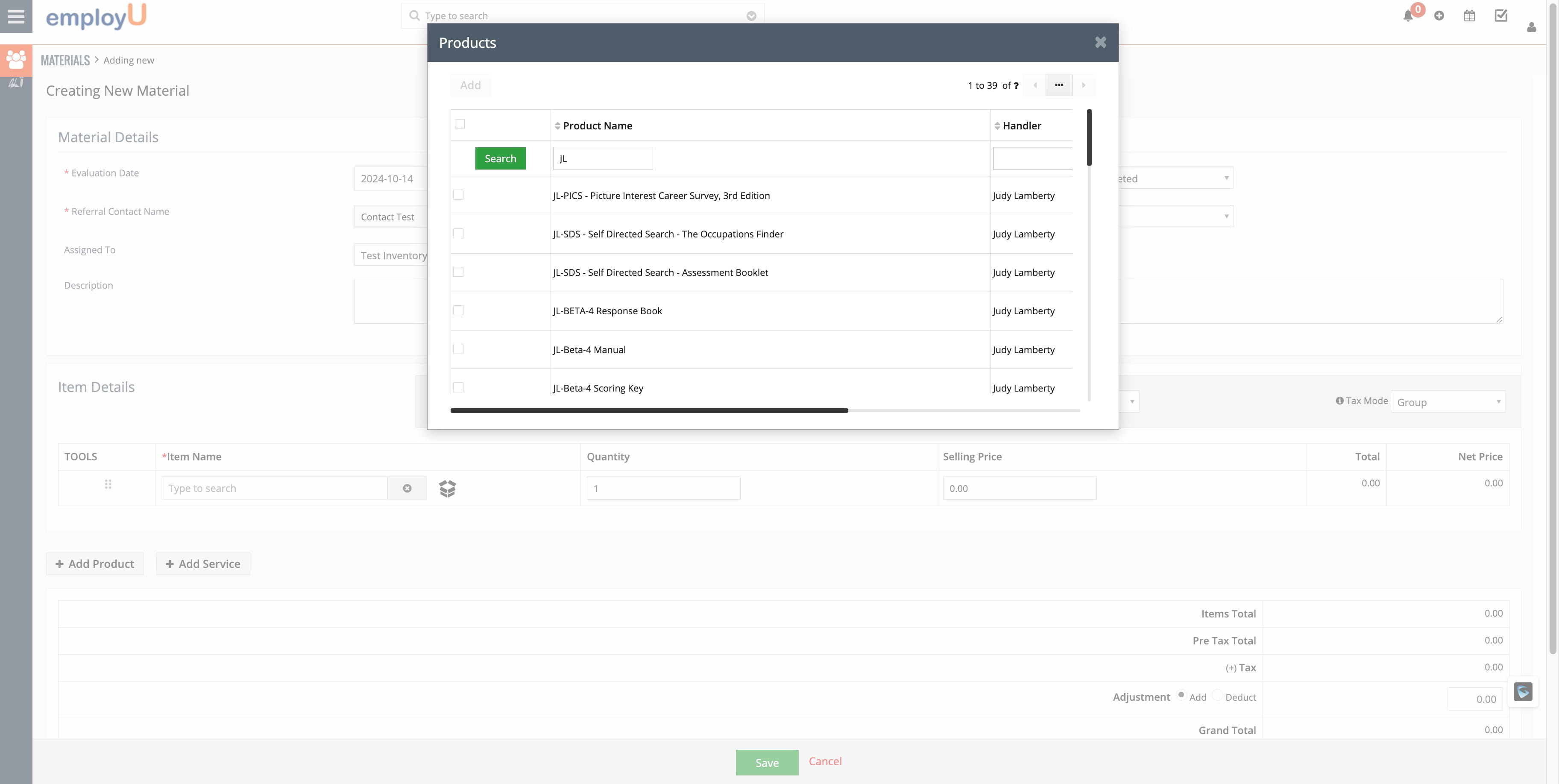Open the hamburger menu icon top left

coord(16,16)
